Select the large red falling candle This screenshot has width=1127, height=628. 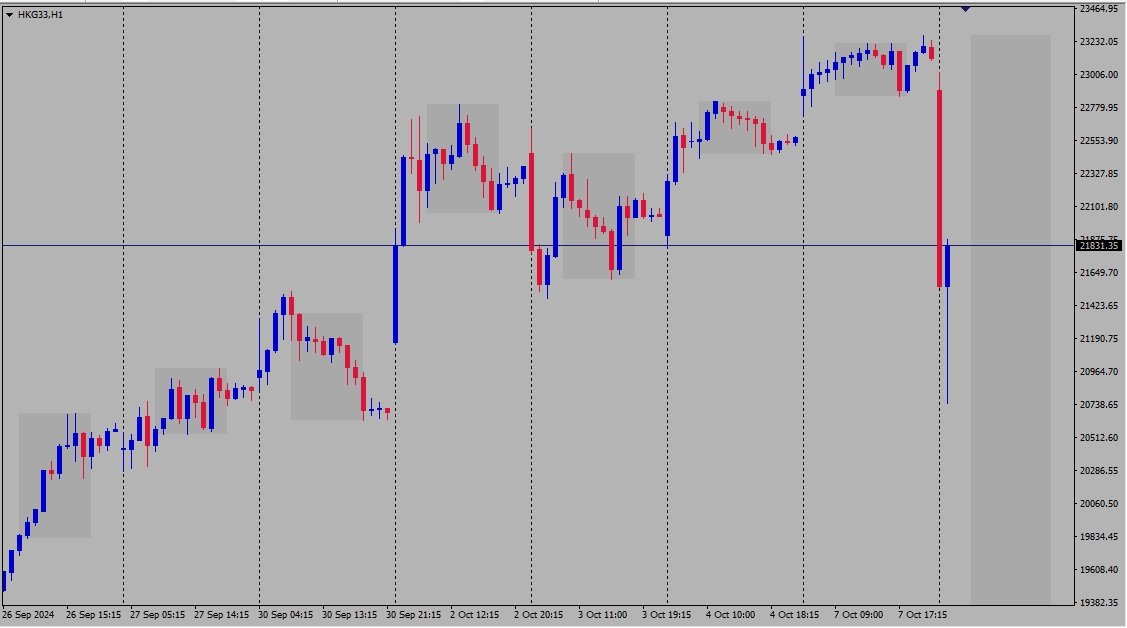click(x=940, y=188)
